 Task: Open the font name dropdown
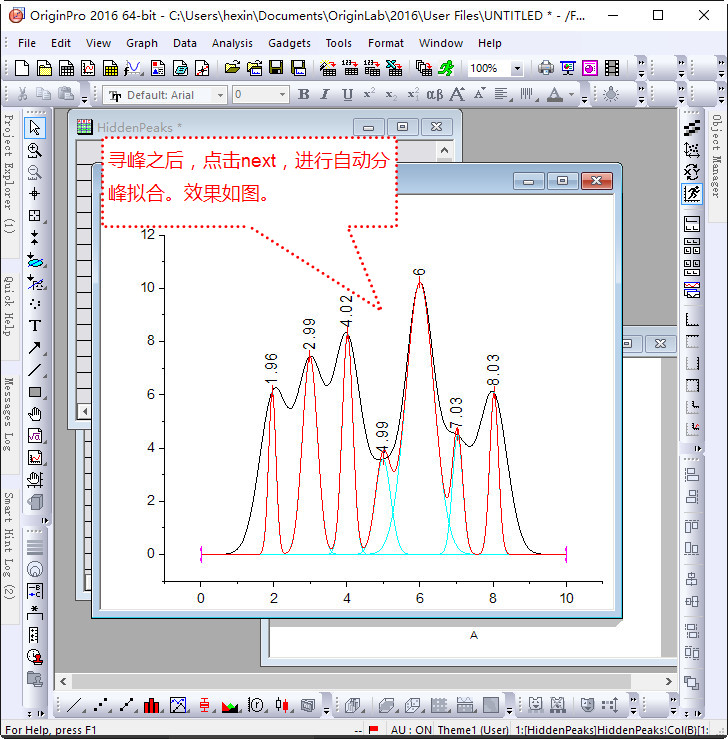coord(220,95)
